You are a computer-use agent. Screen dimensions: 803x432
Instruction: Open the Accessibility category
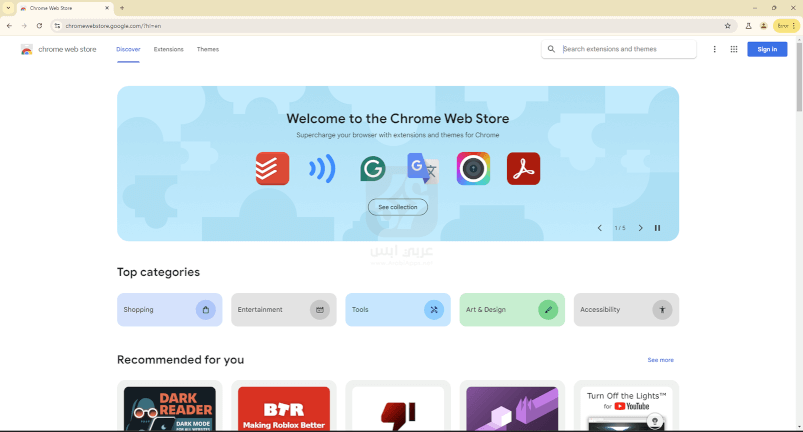pyautogui.click(x=626, y=310)
